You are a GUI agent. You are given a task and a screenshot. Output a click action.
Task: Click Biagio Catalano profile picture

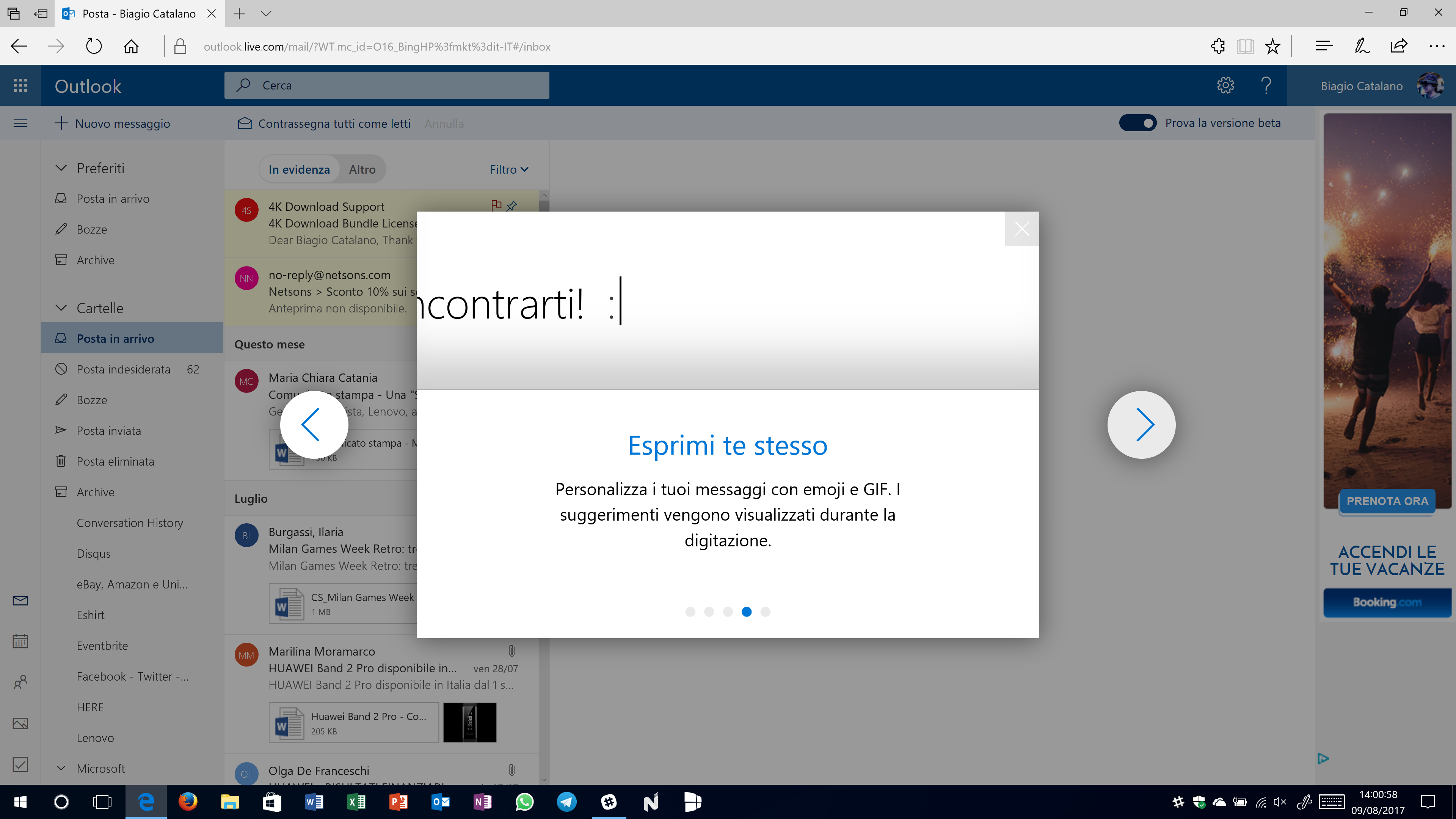[1431, 85]
